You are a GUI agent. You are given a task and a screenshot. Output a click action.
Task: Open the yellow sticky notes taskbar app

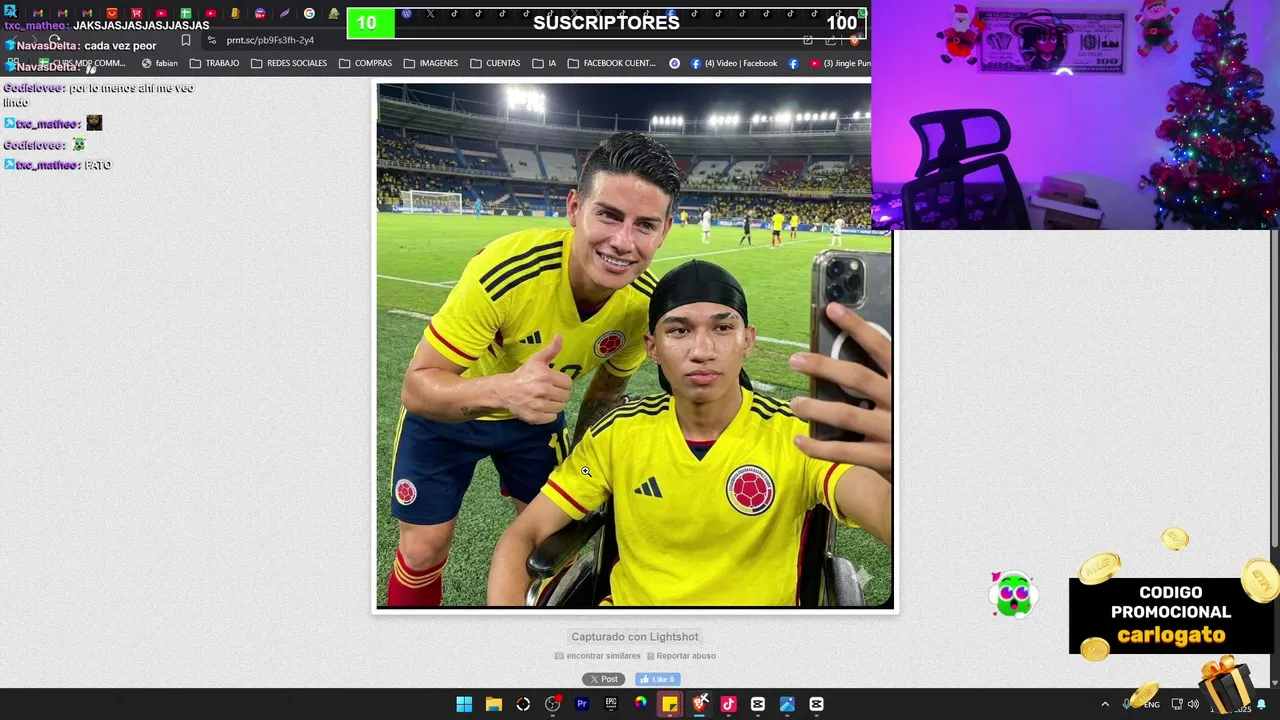[670, 704]
